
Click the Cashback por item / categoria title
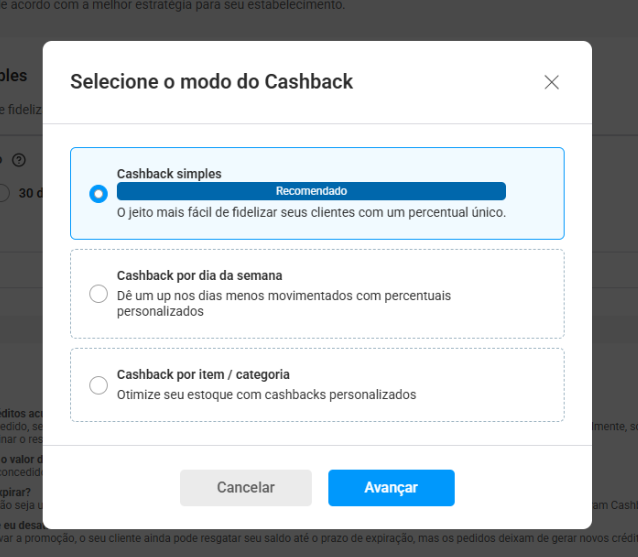pos(203,375)
